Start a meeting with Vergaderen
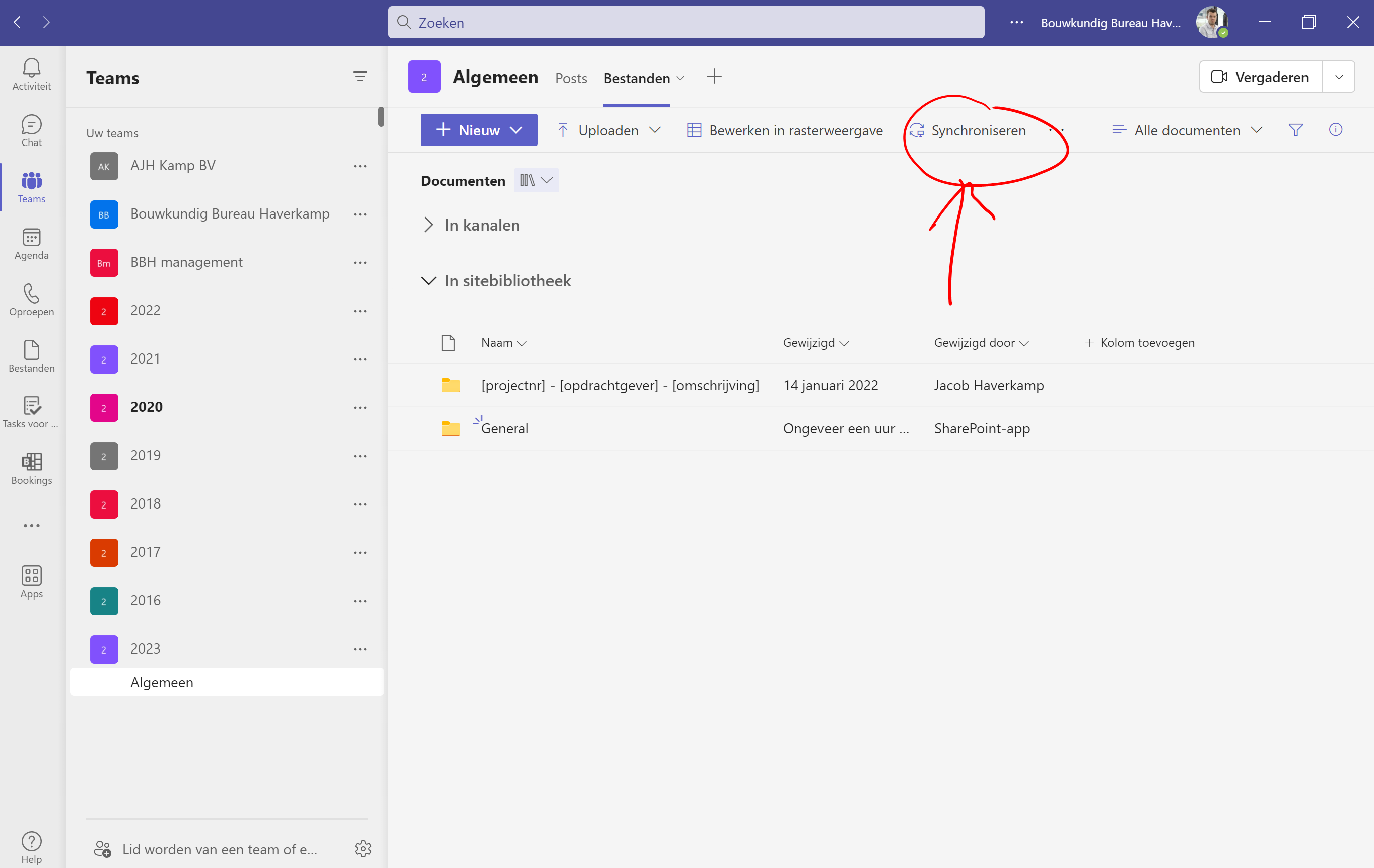The width and height of the screenshot is (1374, 868). 1261,77
